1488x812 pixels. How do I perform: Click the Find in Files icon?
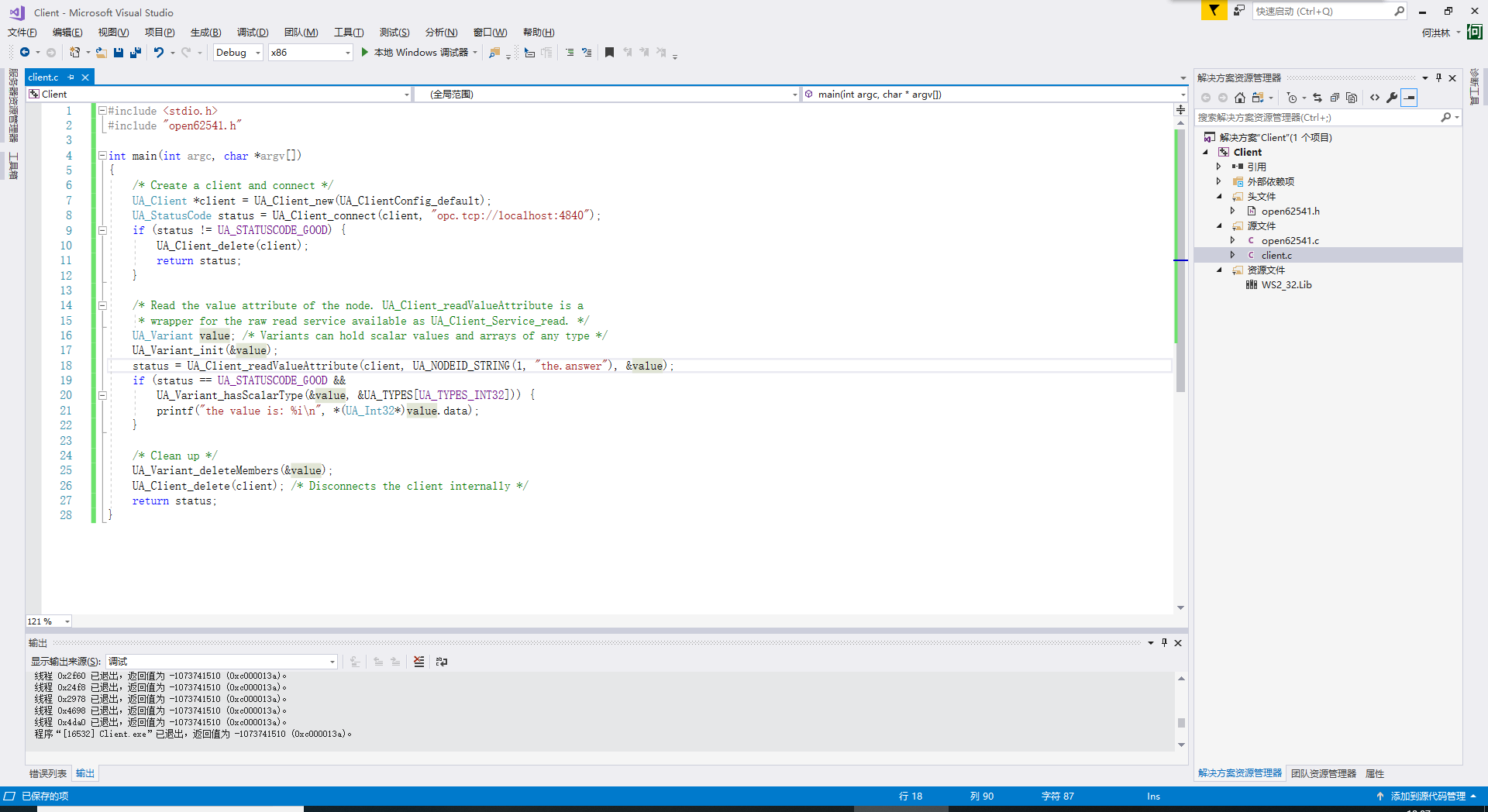point(494,52)
